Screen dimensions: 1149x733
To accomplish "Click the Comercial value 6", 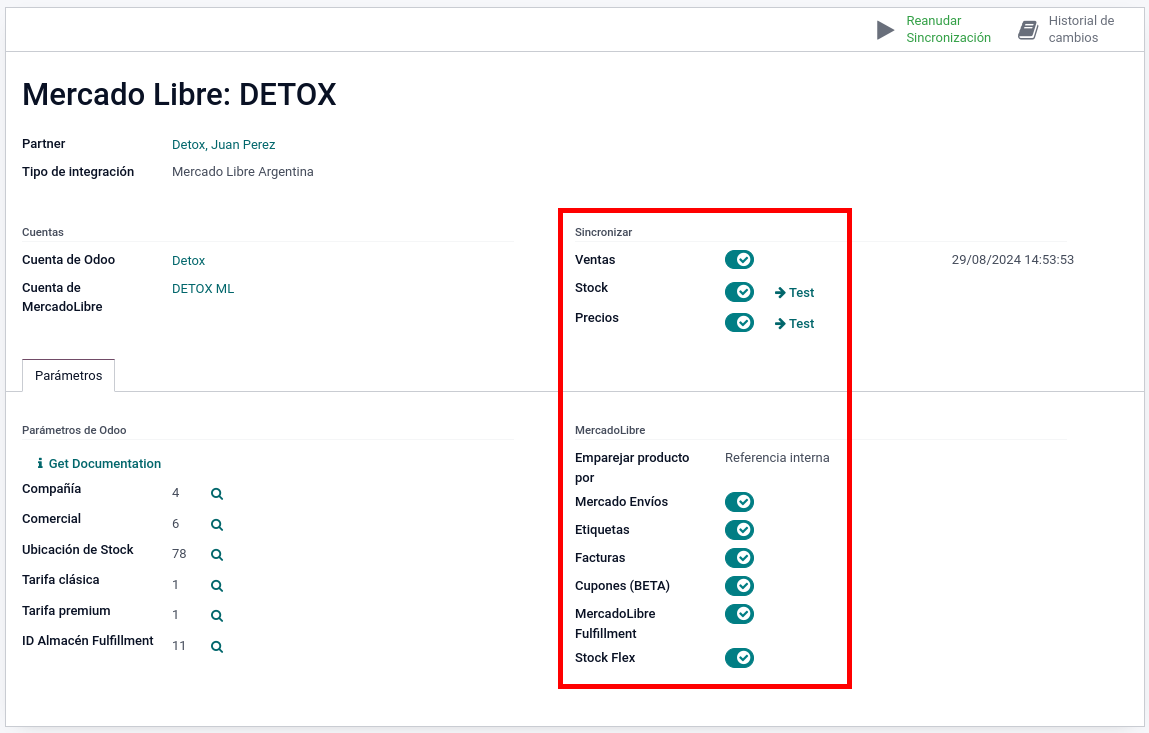I will coord(175,523).
